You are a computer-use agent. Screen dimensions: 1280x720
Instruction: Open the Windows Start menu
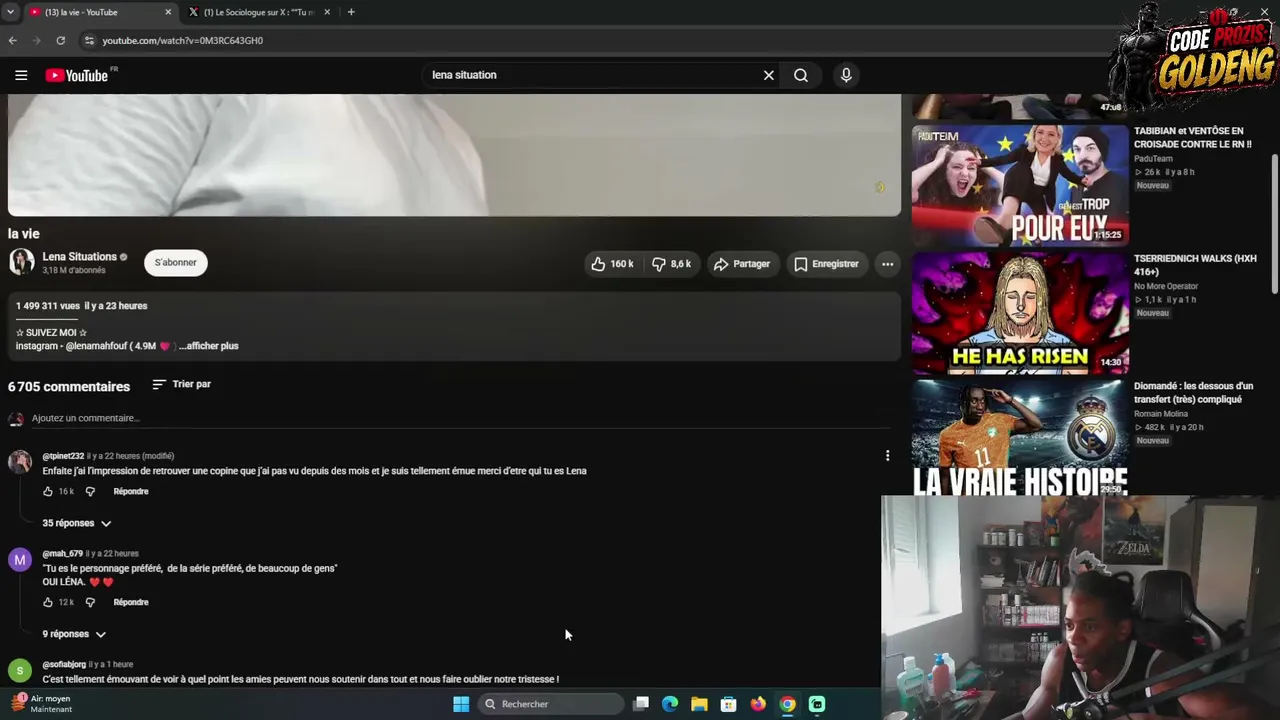[x=461, y=704]
